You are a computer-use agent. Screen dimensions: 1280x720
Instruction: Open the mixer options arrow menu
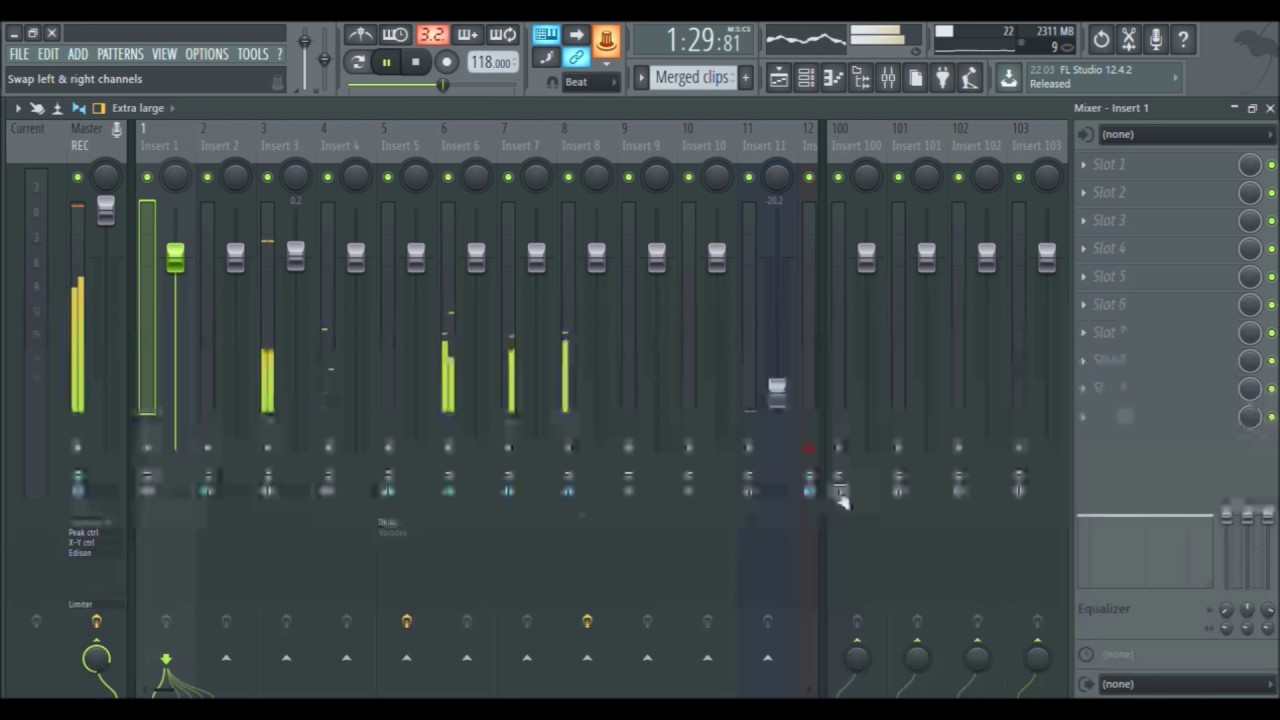tap(17, 108)
